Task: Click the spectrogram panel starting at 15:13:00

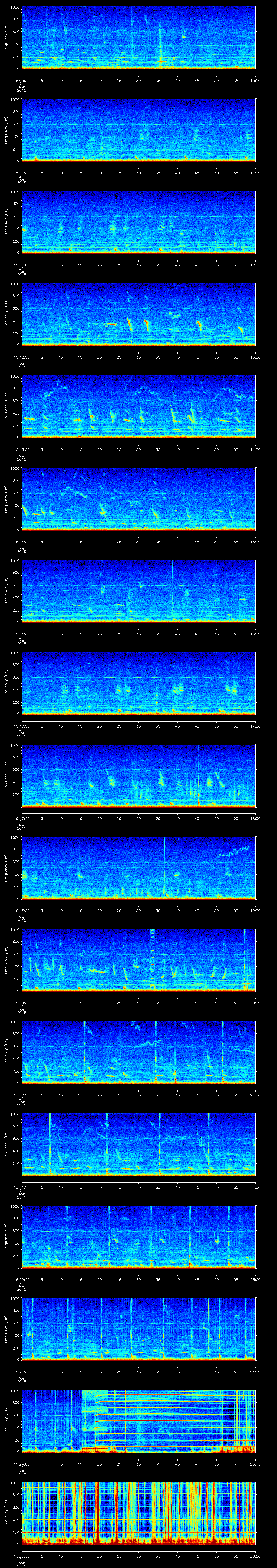Action: 138,407
